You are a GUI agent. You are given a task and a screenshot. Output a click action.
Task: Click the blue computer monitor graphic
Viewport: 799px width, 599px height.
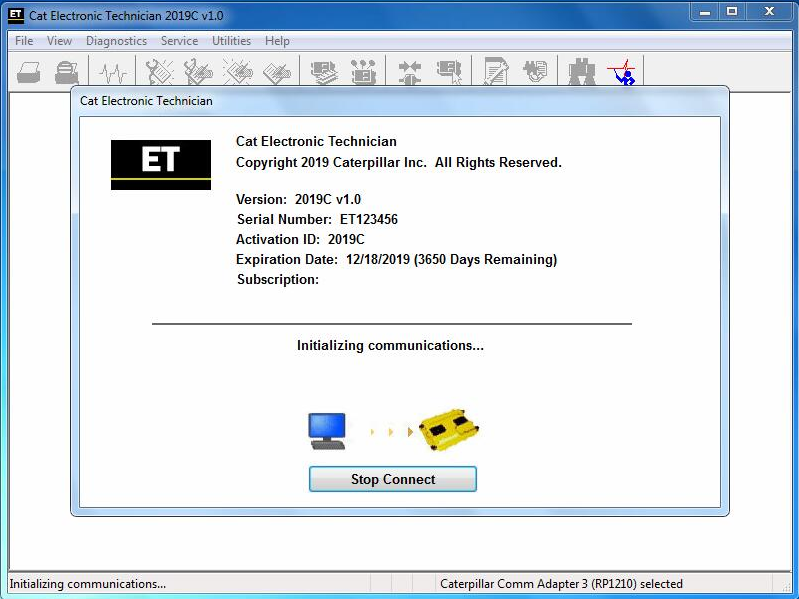327,431
